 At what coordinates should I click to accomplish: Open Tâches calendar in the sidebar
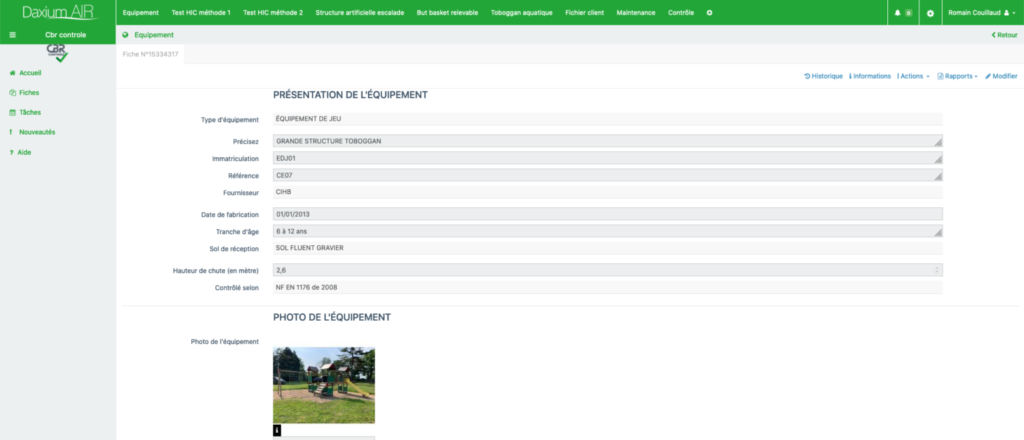[25, 112]
